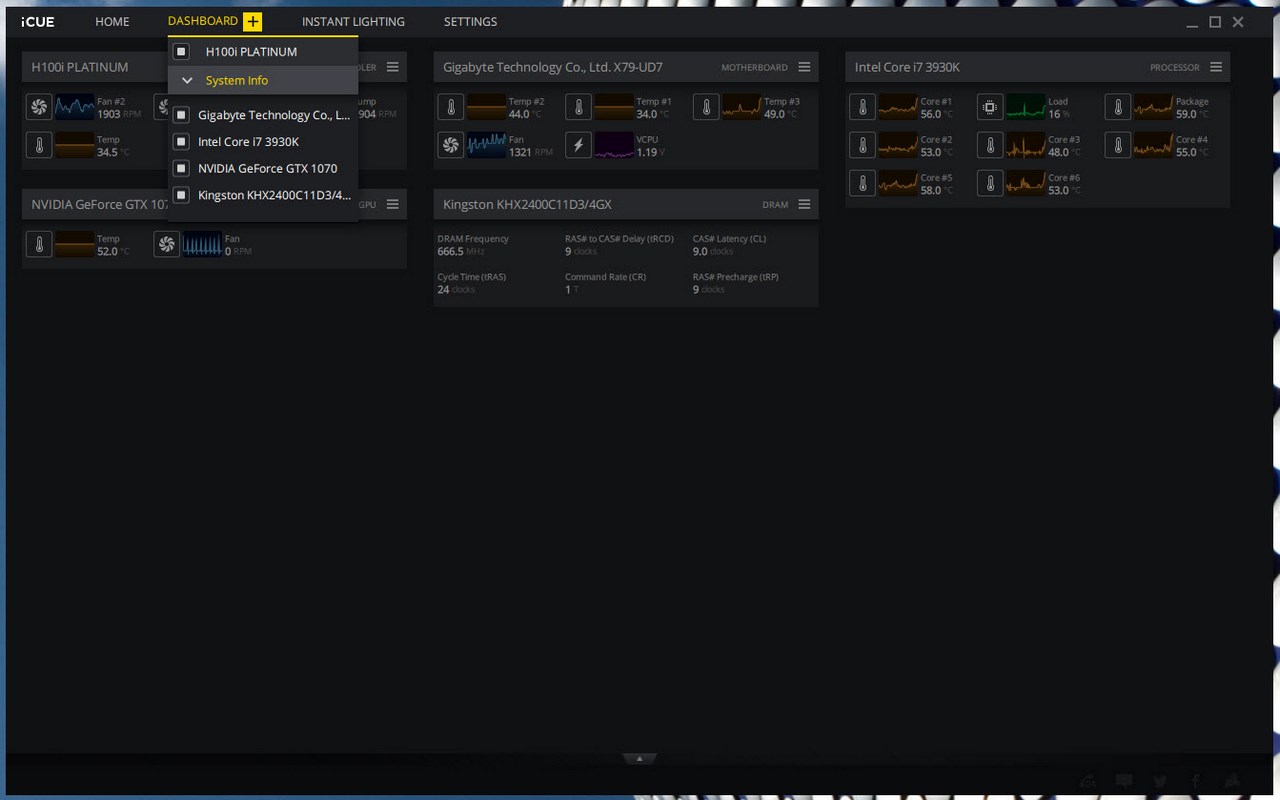1280x800 pixels.
Task: Open the DRAM panel hamburger menu
Action: coord(804,204)
